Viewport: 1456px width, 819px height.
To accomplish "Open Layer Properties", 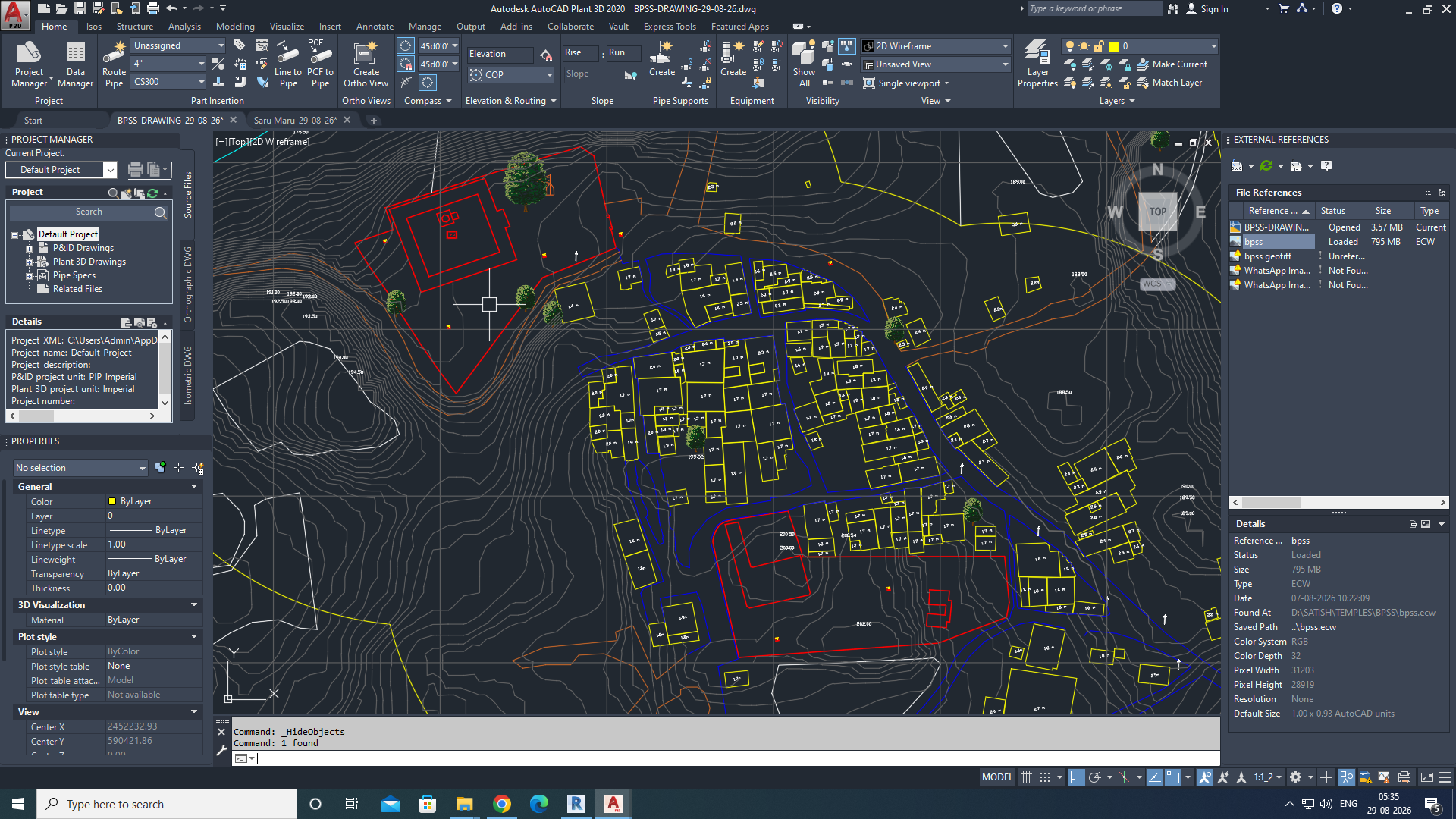I will [x=1037, y=65].
